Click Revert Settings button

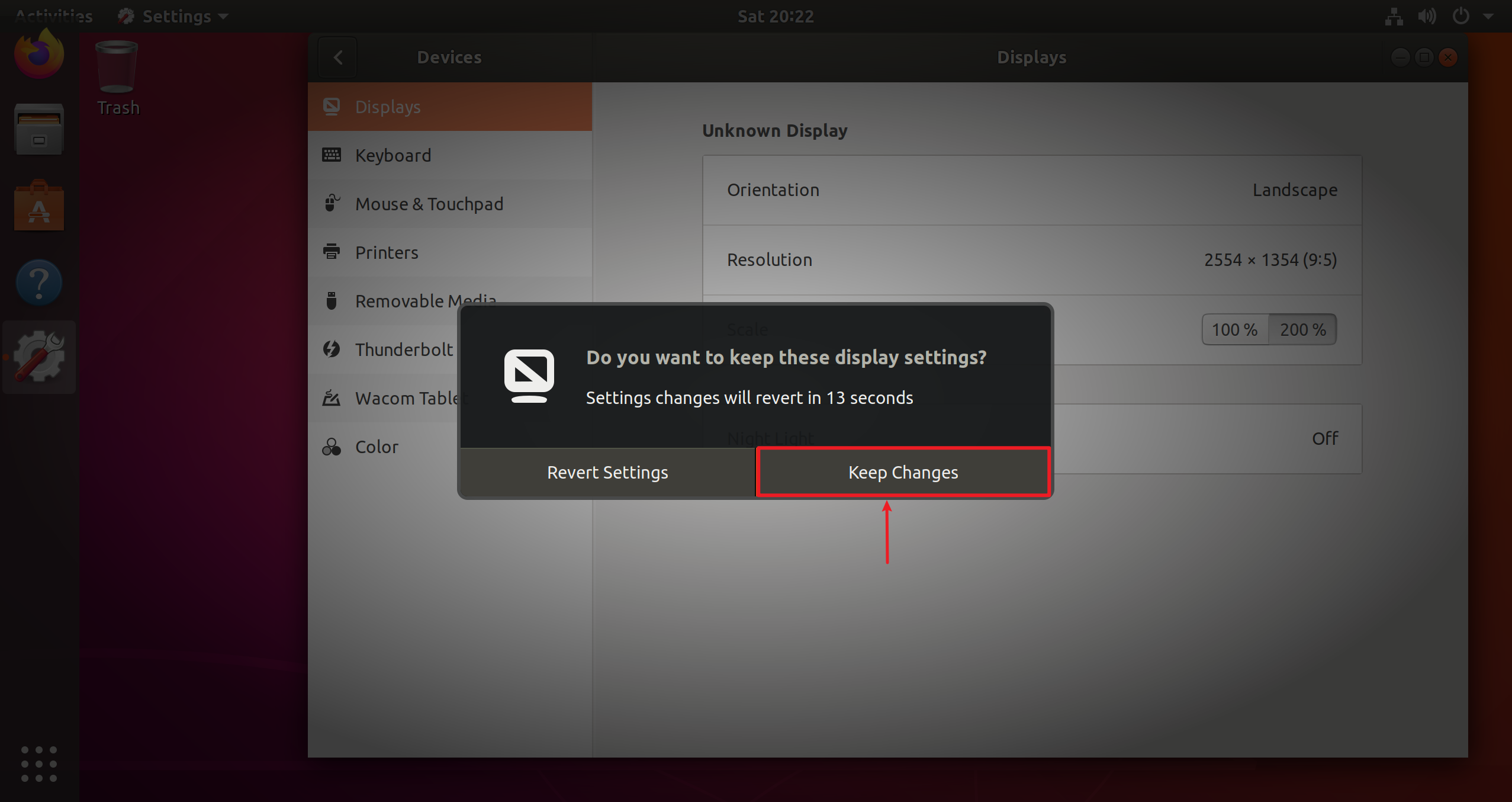pos(606,471)
